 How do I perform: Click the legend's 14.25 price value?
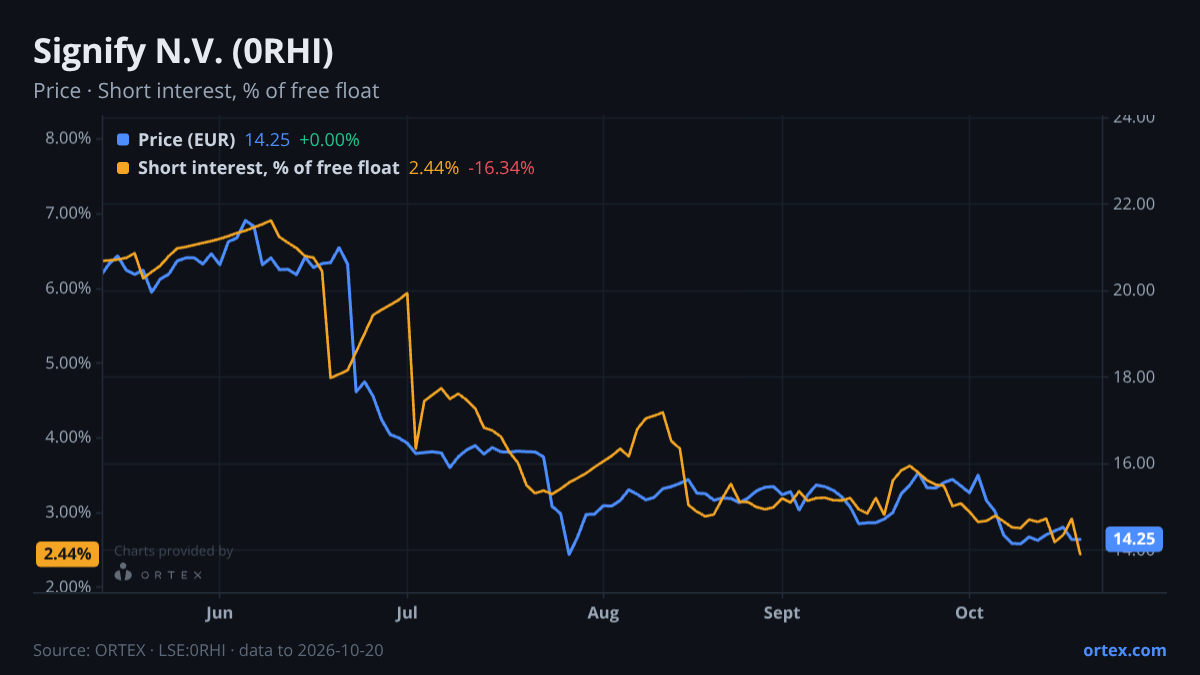pyautogui.click(x=267, y=140)
